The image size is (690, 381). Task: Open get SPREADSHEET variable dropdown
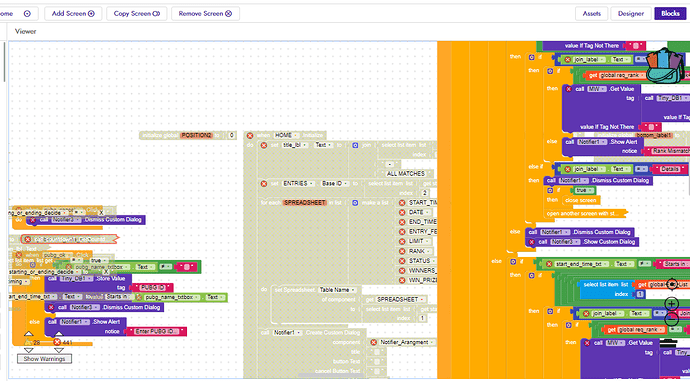pyautogui.click(x=401, y=300)
